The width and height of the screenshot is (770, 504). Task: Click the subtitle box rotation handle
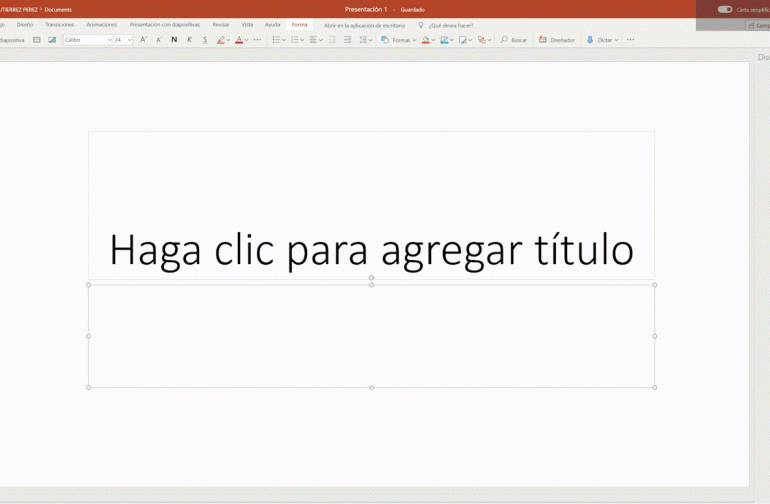click(x=371, y=278)
